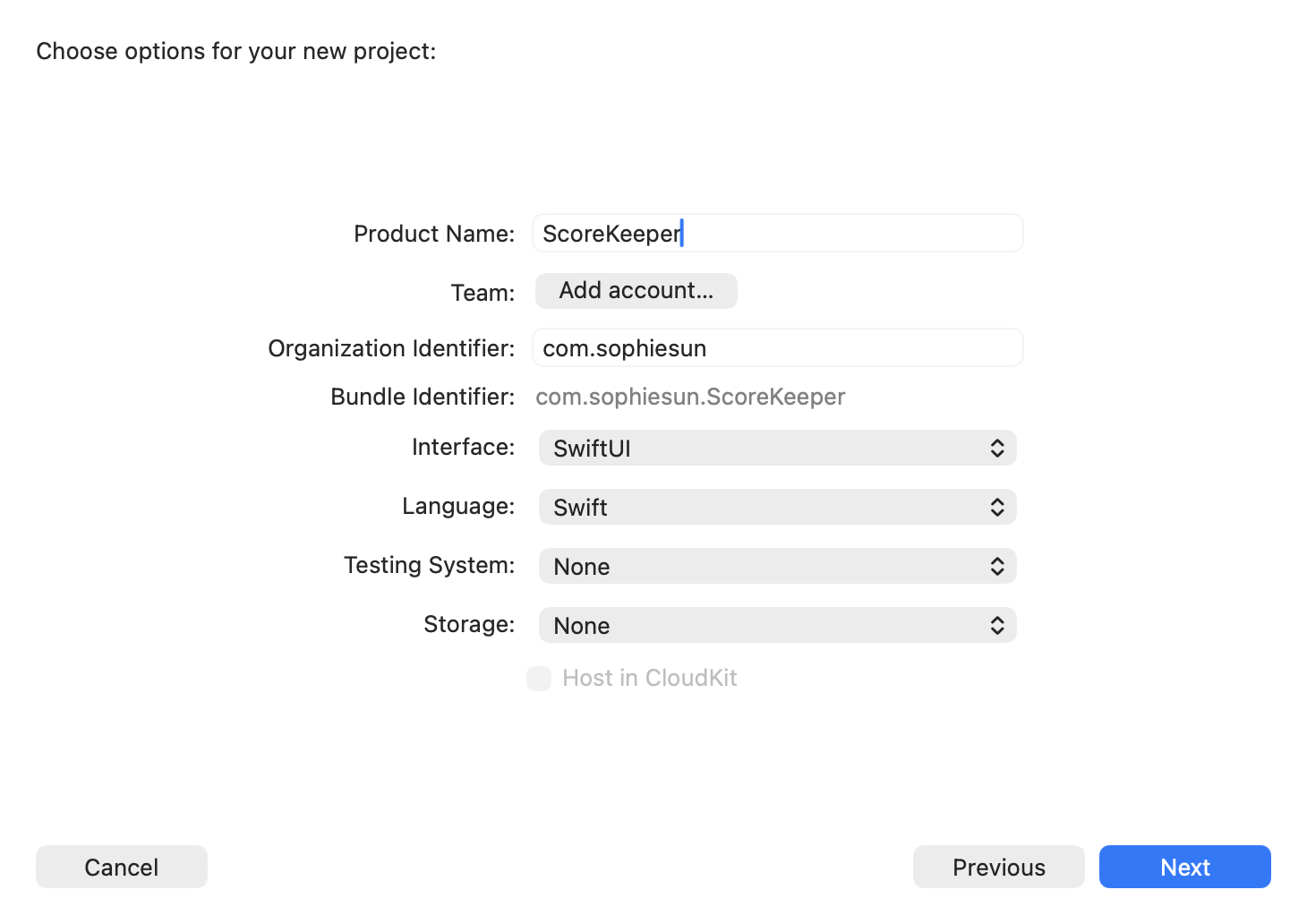Click the 'Choose options for your new project:' heading
Image resolution: width=1307 pixels, height=924 pixels.
pos(236,51)
